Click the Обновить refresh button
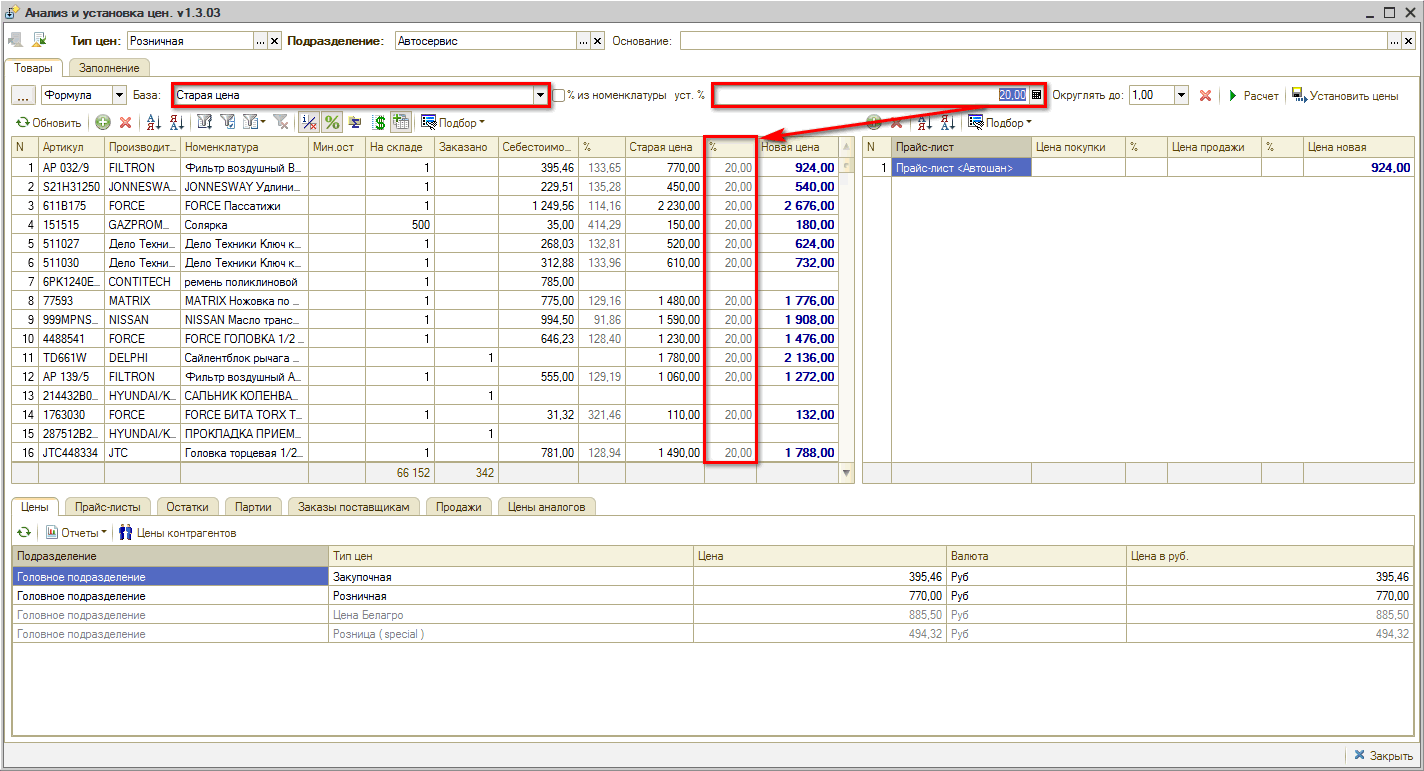Screen dimensions: 1424x771 coord(48,123)
